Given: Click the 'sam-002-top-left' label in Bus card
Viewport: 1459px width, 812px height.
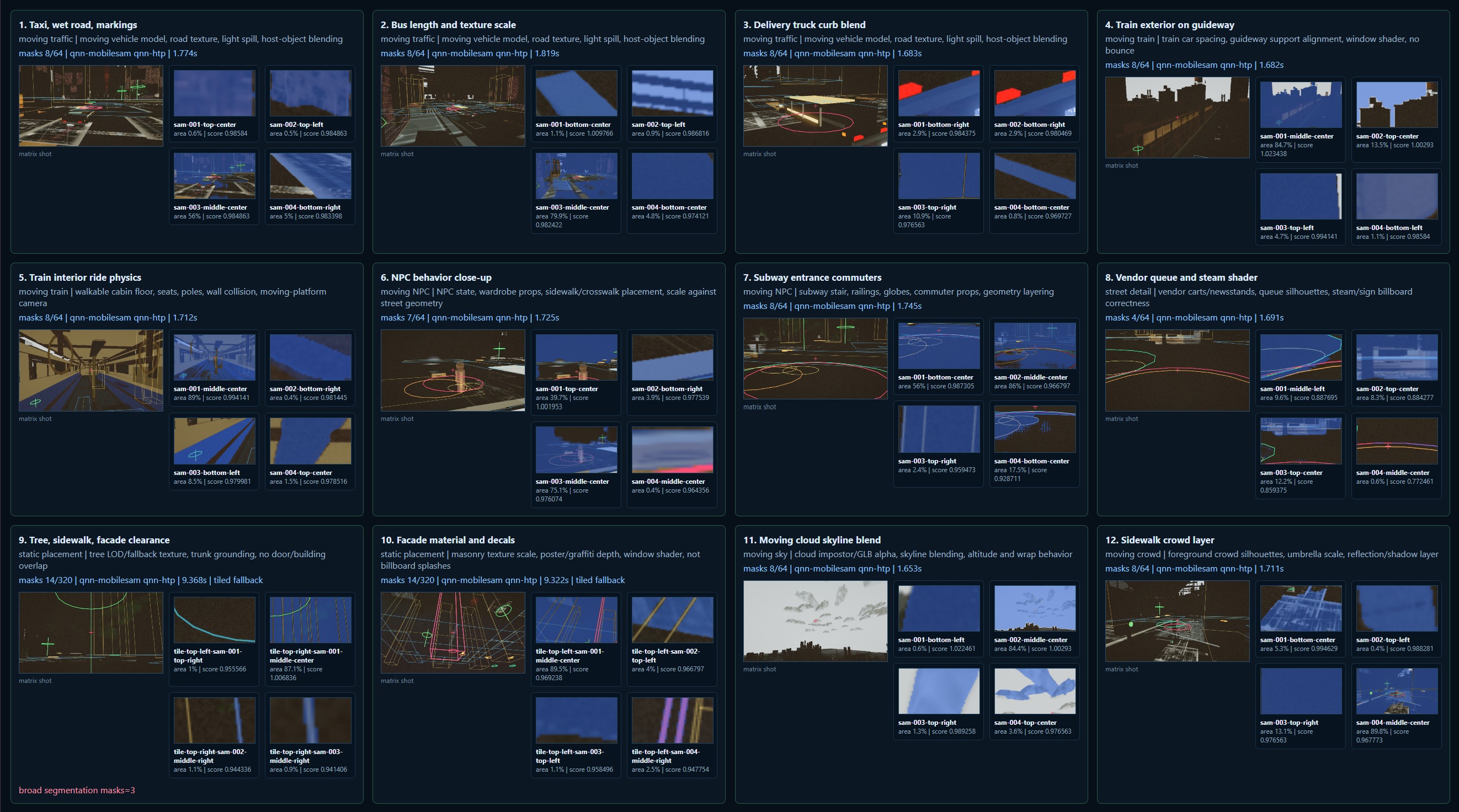Looking at the screenshot, I should [x=658, y=125].
